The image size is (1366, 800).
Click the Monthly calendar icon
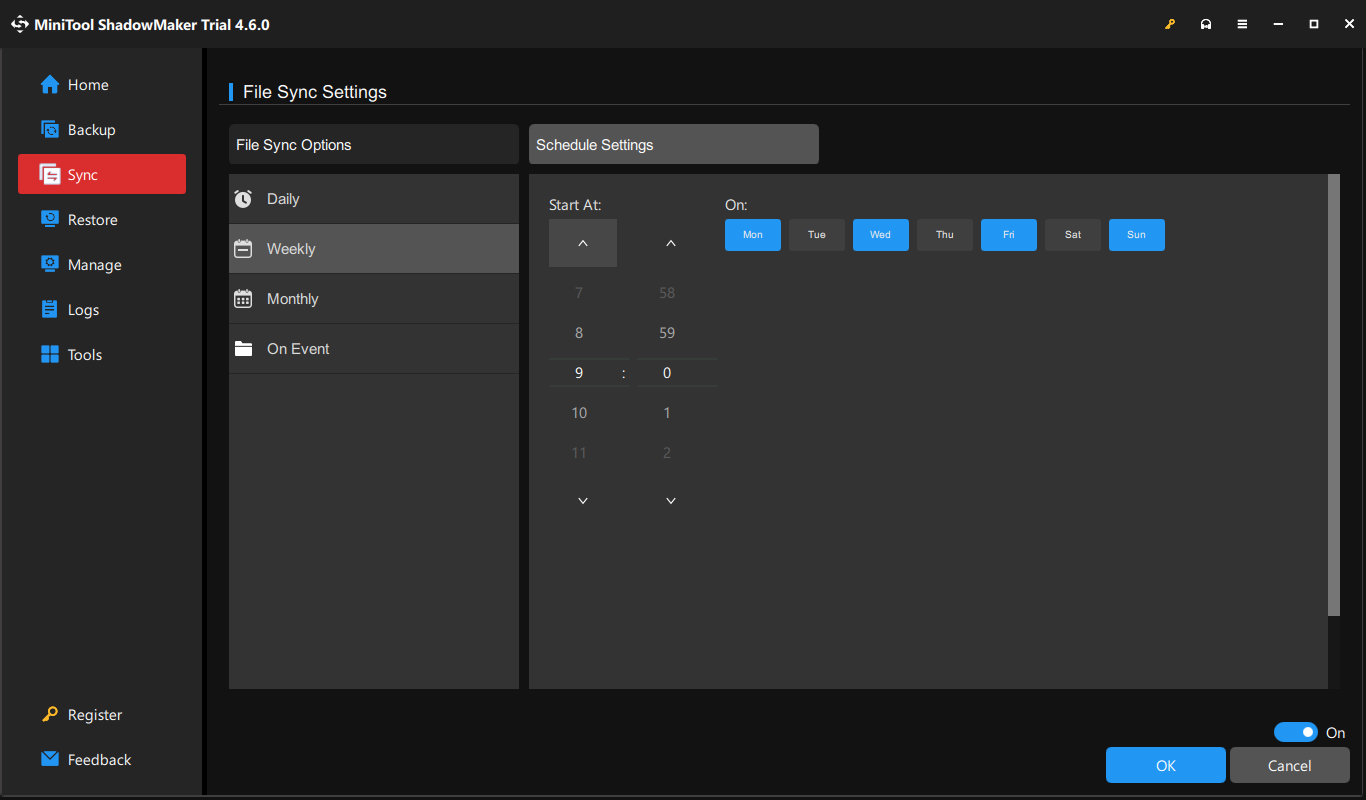click(x=243, y=299)
